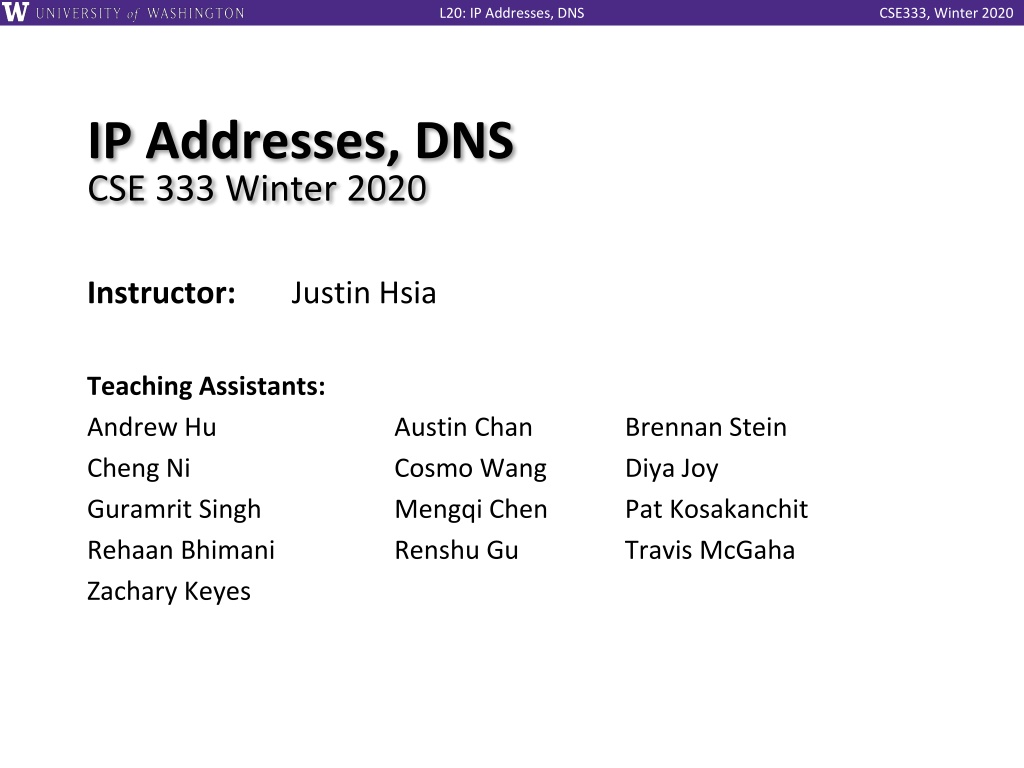Image resolution: width=1024 pixels, height=768 pixels.
Task: Select the name Austin Chan
Action: pyautogui.click(x=463, y=427)
